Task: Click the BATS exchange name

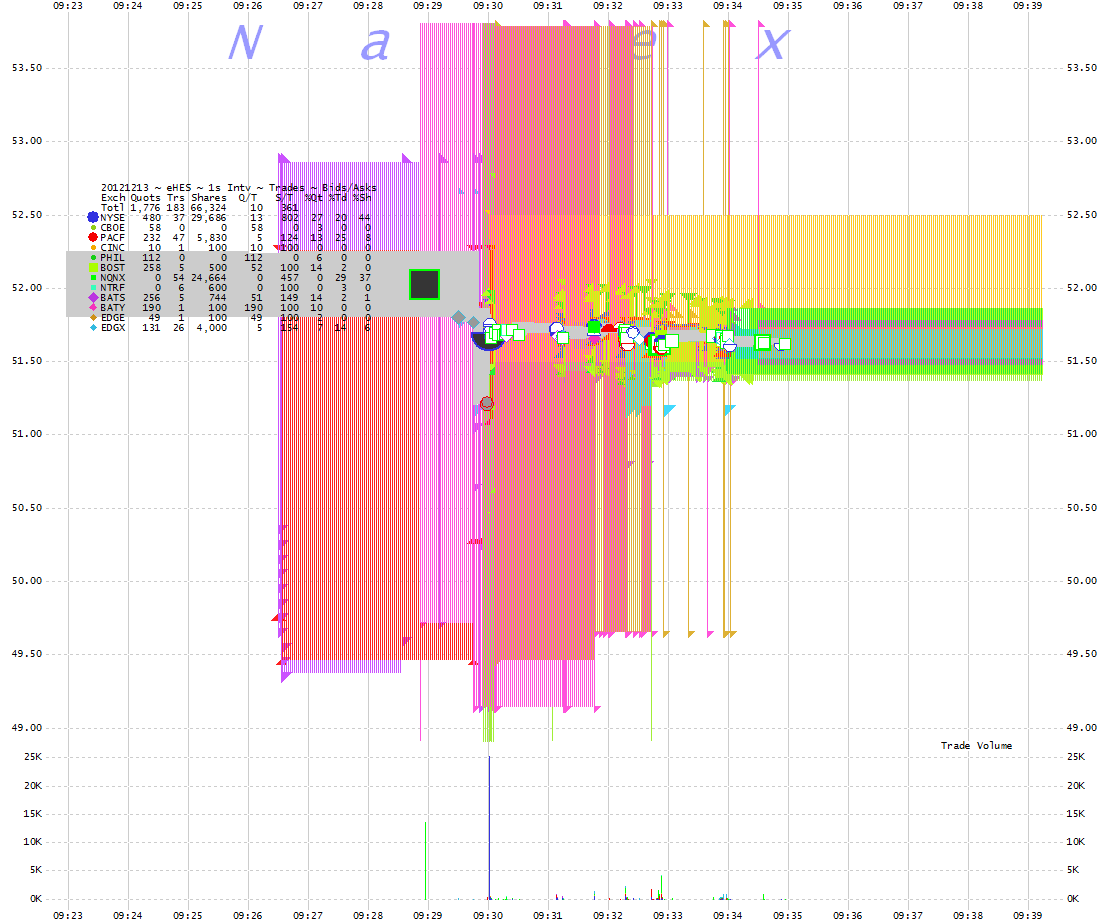Action: point(112,298)
